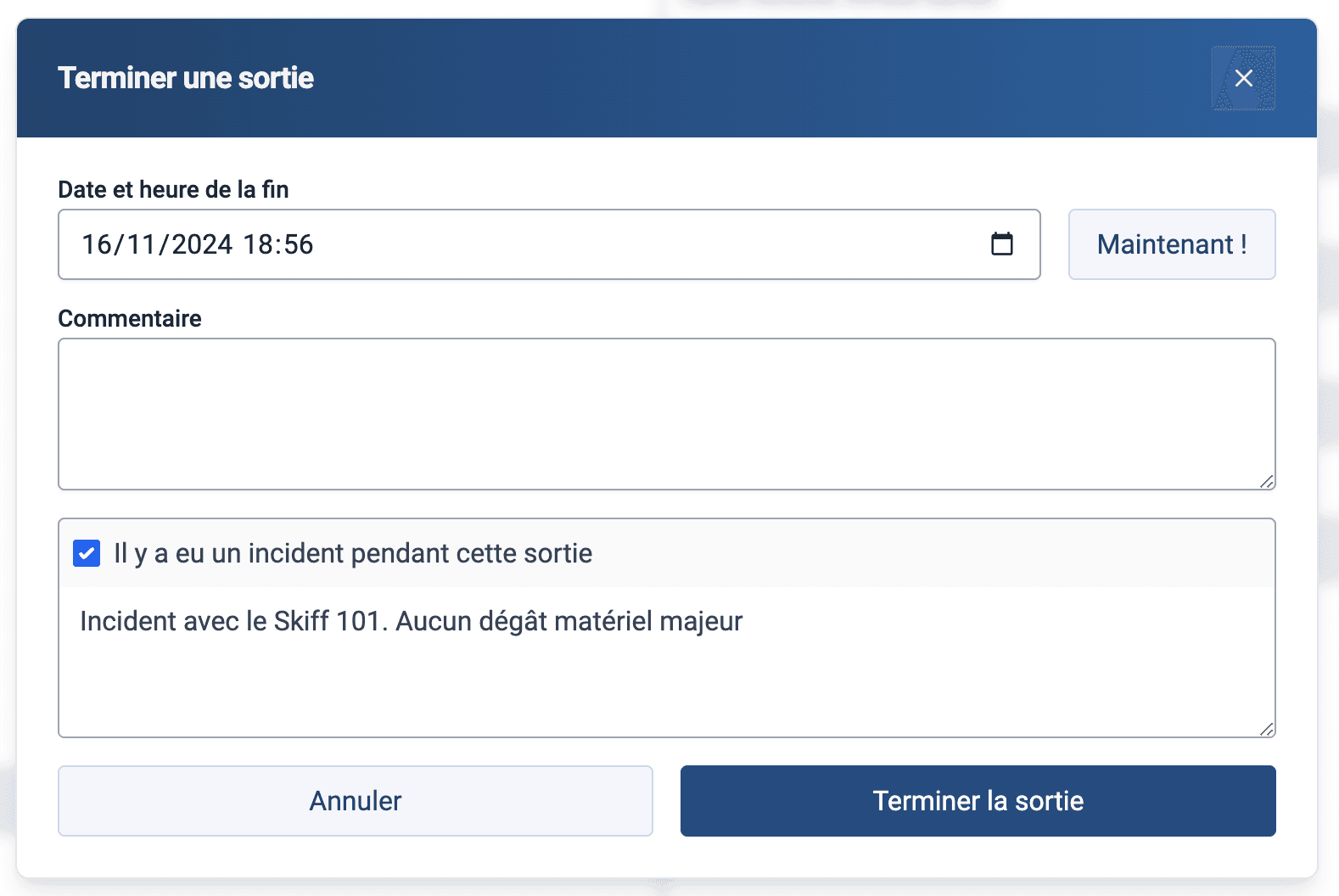Click the 'Commentaire' field label
The height and width of the screenshot is (896, 1339).
130,318
